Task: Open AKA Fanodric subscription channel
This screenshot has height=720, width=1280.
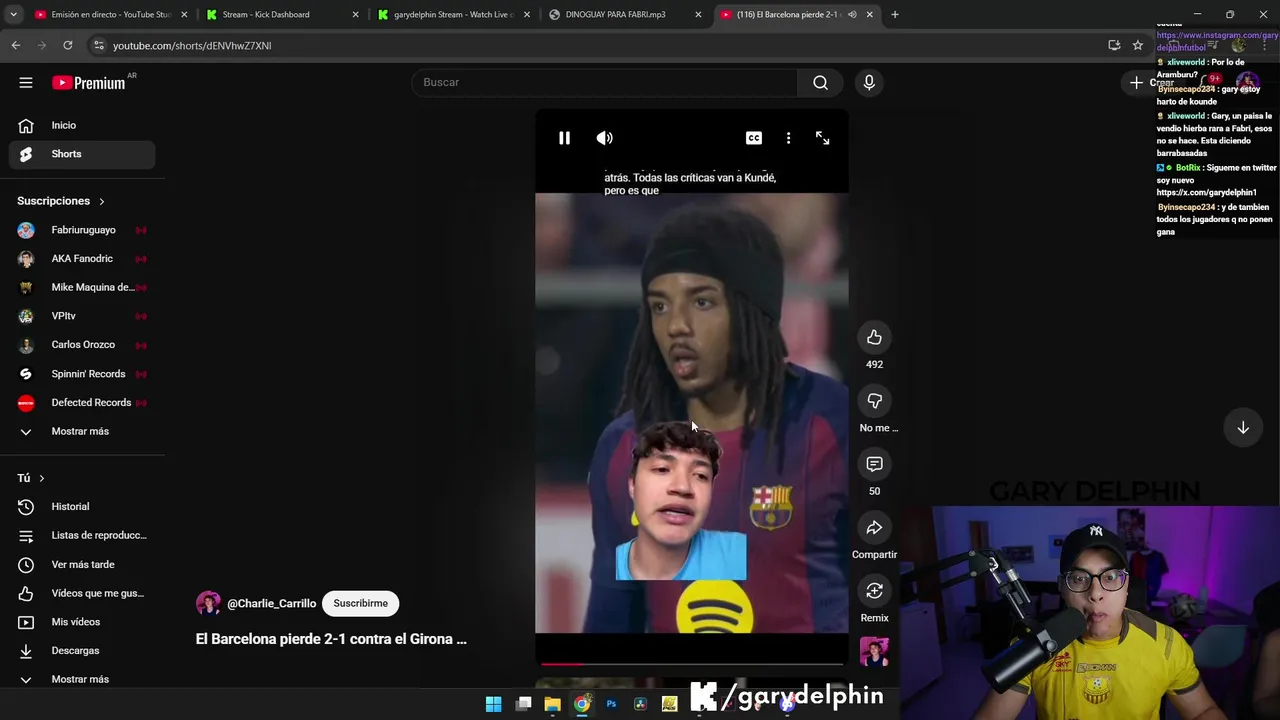Action: [83, 259]
